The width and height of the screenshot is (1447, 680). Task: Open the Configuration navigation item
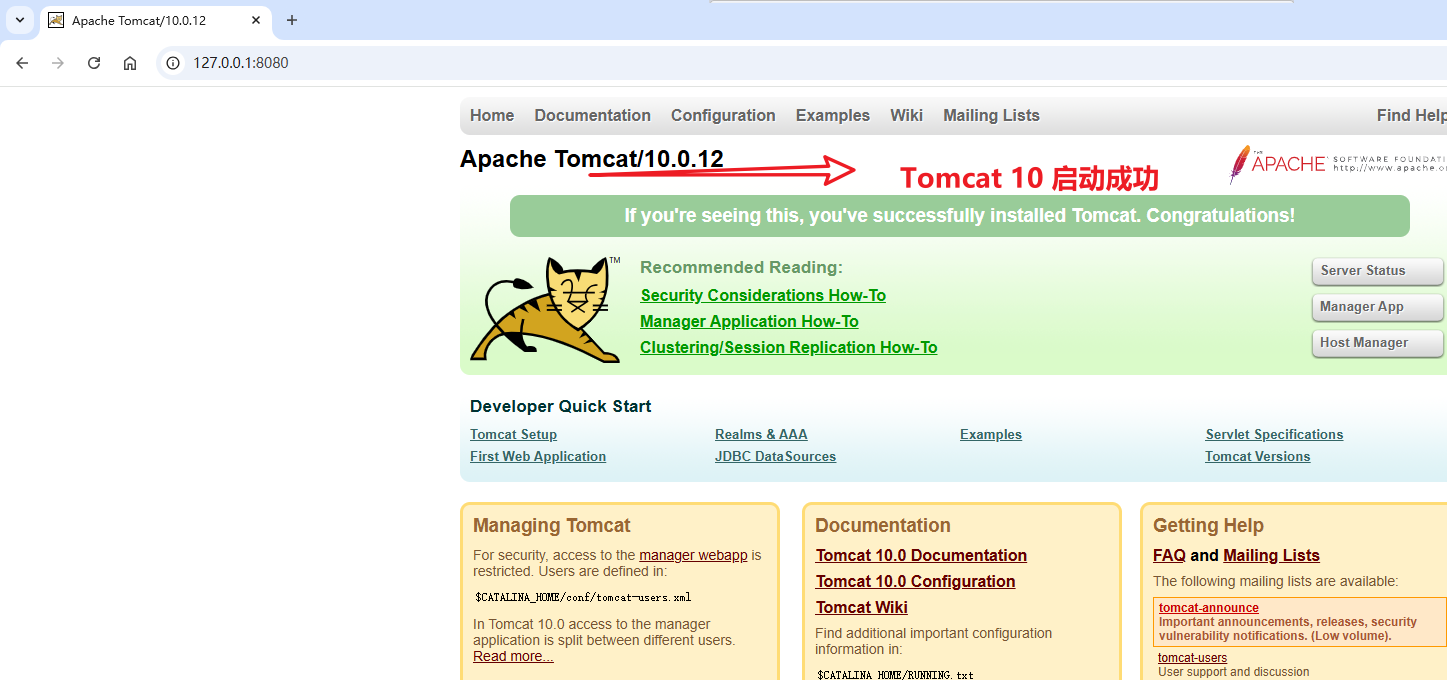(723, 115)
